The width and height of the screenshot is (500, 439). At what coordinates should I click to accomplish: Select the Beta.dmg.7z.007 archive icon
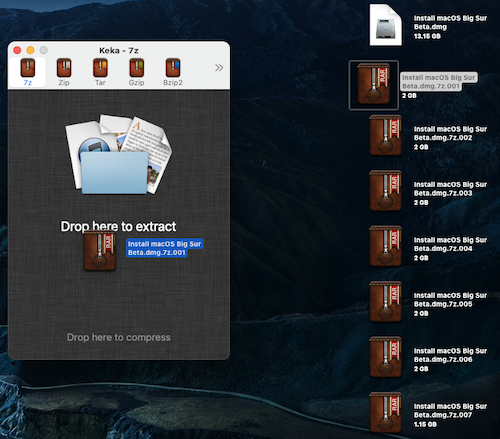click(x=385, y=413)
